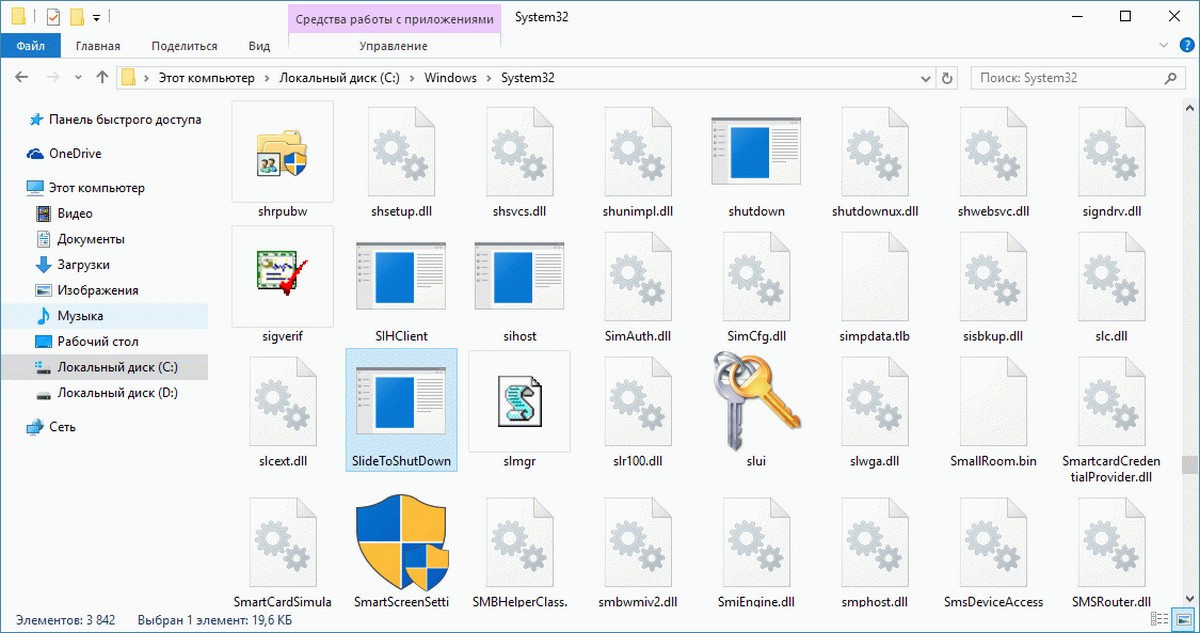
Task: Select SimAuth.dll file
Action: coord(638,277)
